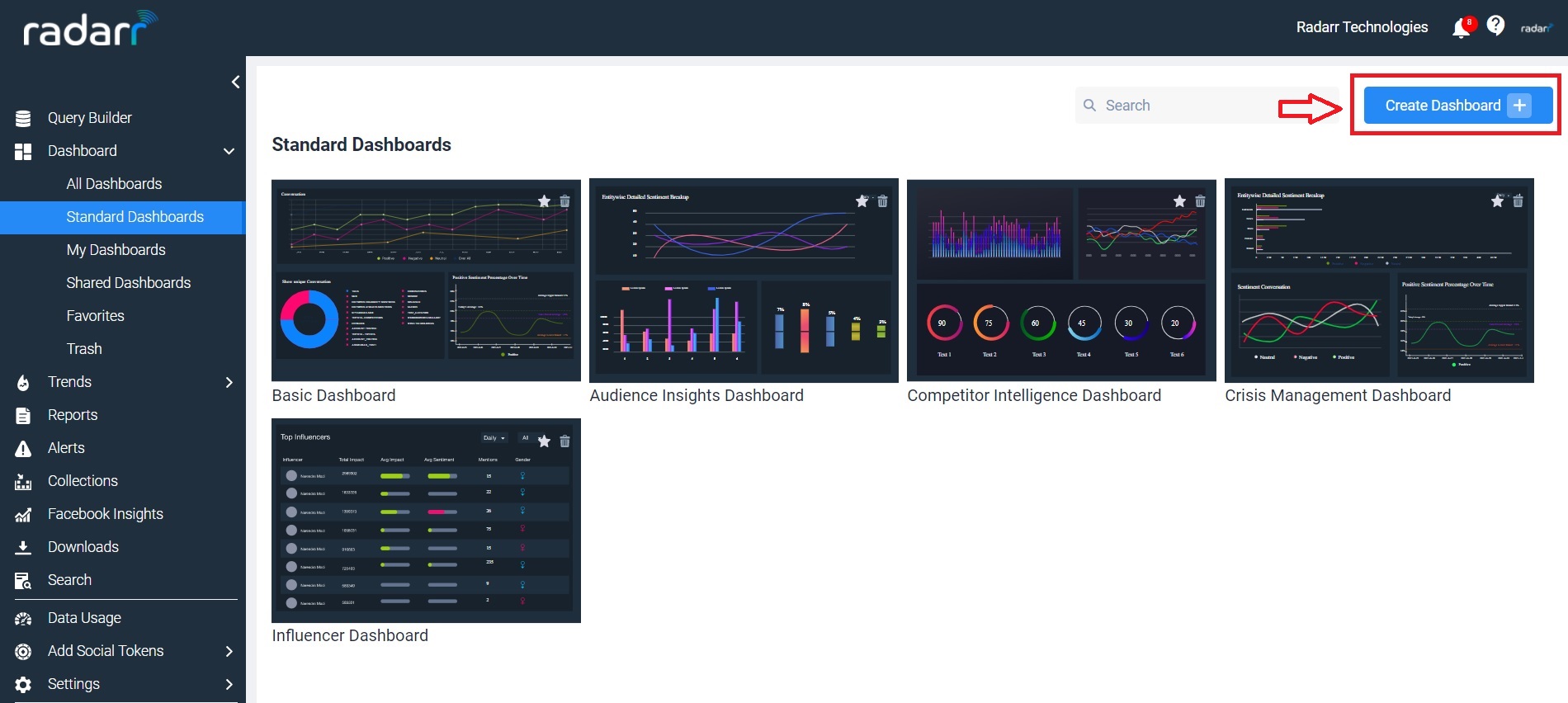The width and height of the screenshot is (1568, 703).
Task: Select Standard Dashboards menu item
Action: pos(122,217)
